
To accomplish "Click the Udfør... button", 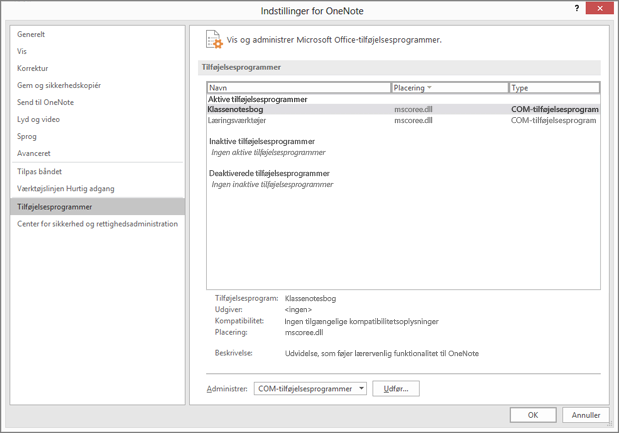I will click(x=396, y=389).
